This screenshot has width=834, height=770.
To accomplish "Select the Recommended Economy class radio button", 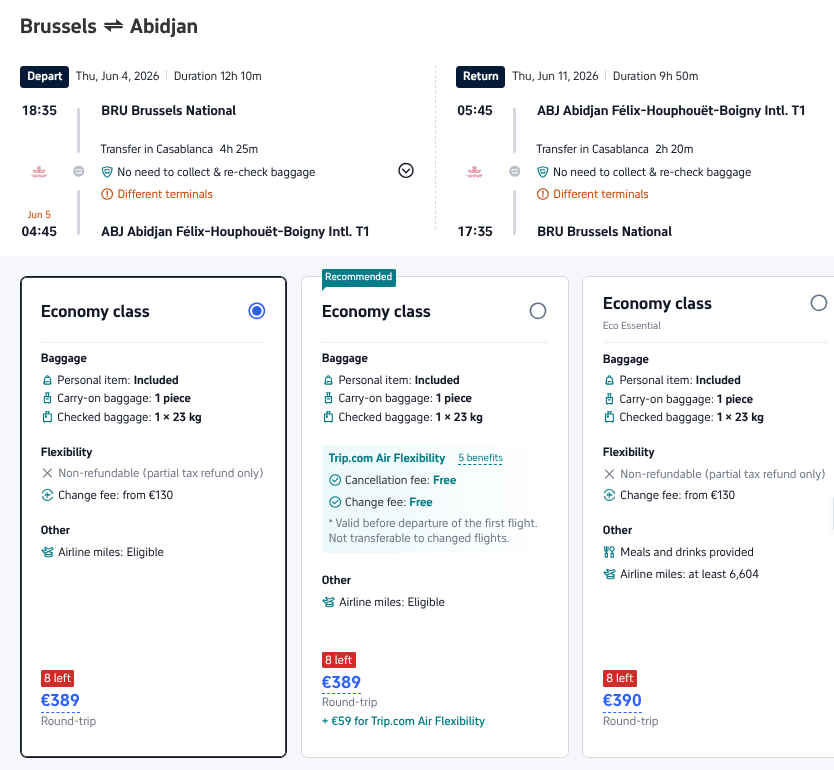I will (x=538, y=311).
